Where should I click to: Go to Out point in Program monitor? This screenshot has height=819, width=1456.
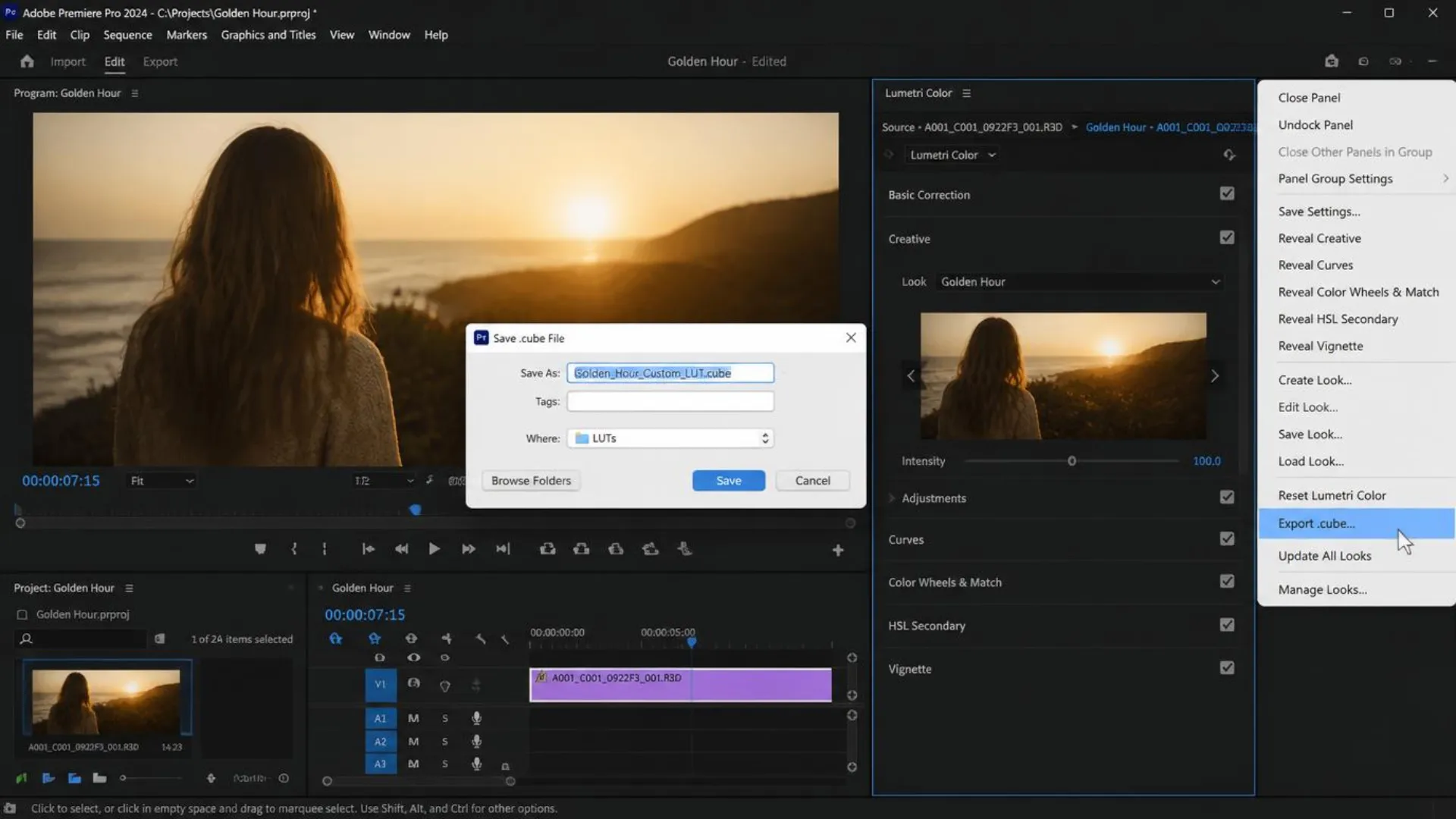pyautogui.click(x=503, y=549)
